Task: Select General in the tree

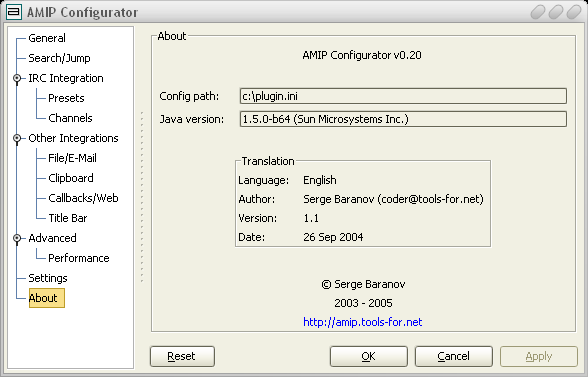Action: point(47,38)
